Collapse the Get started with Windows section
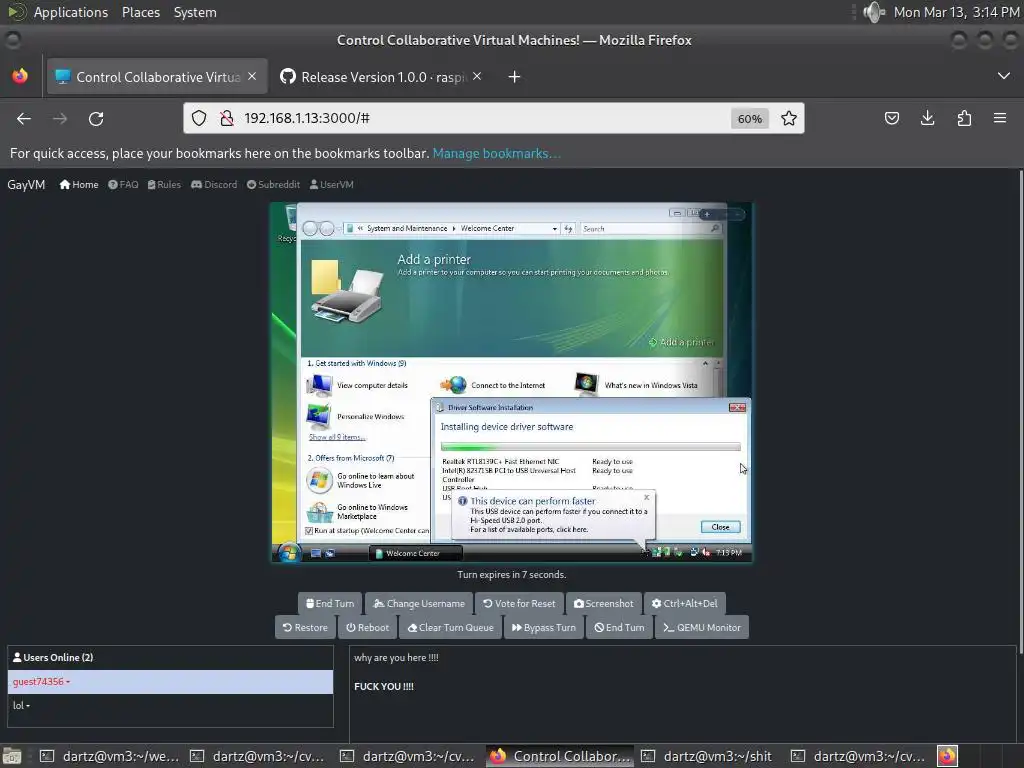1024x768 pixels. click(705, 363)
